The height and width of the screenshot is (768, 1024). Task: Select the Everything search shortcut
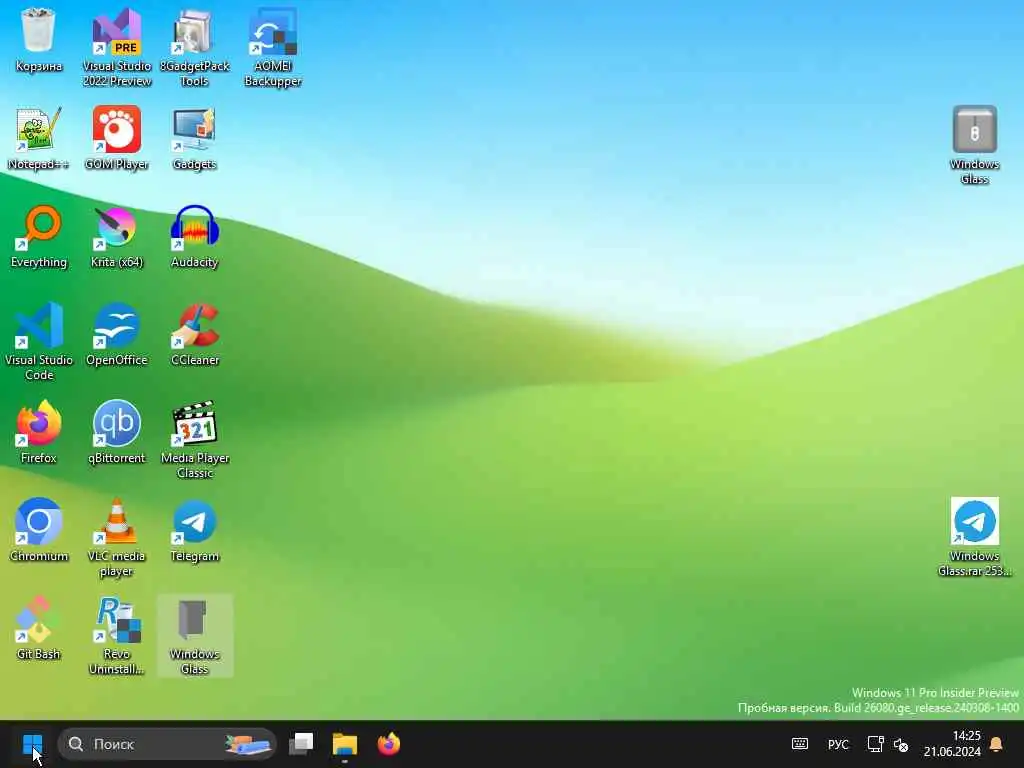coord(39,236)
